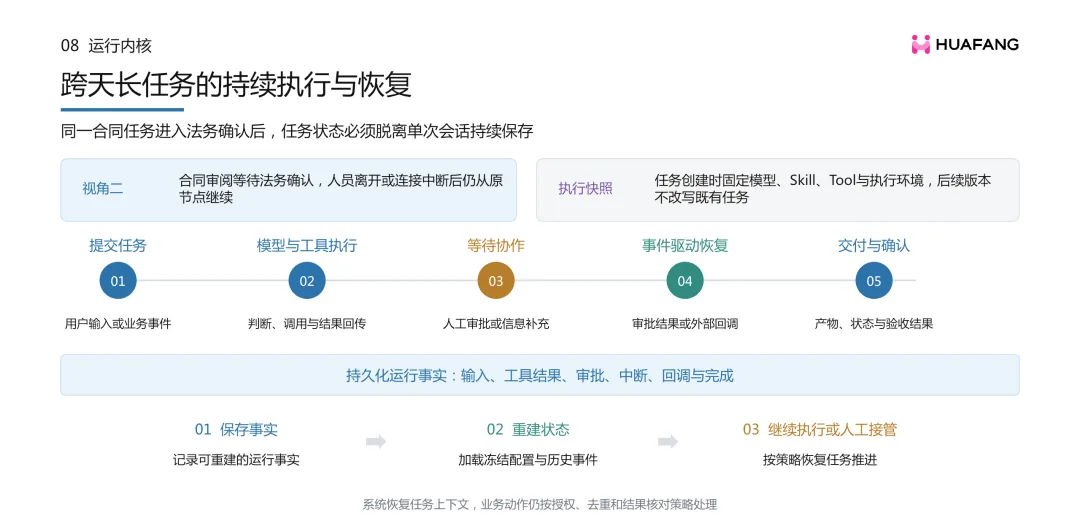This screenshot has width=1080, height=532.
Task: Click the 事件驱动恢复 step title
Action: (685, 245)
